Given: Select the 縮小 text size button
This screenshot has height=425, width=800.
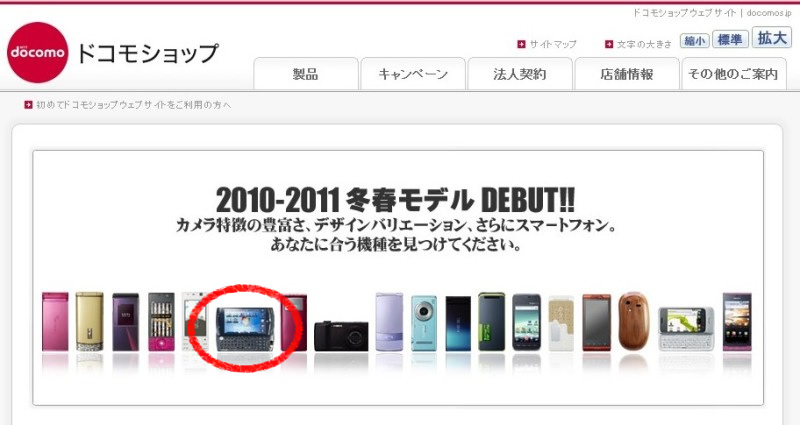Looking at the screenshot, I should tap(694, 40).
